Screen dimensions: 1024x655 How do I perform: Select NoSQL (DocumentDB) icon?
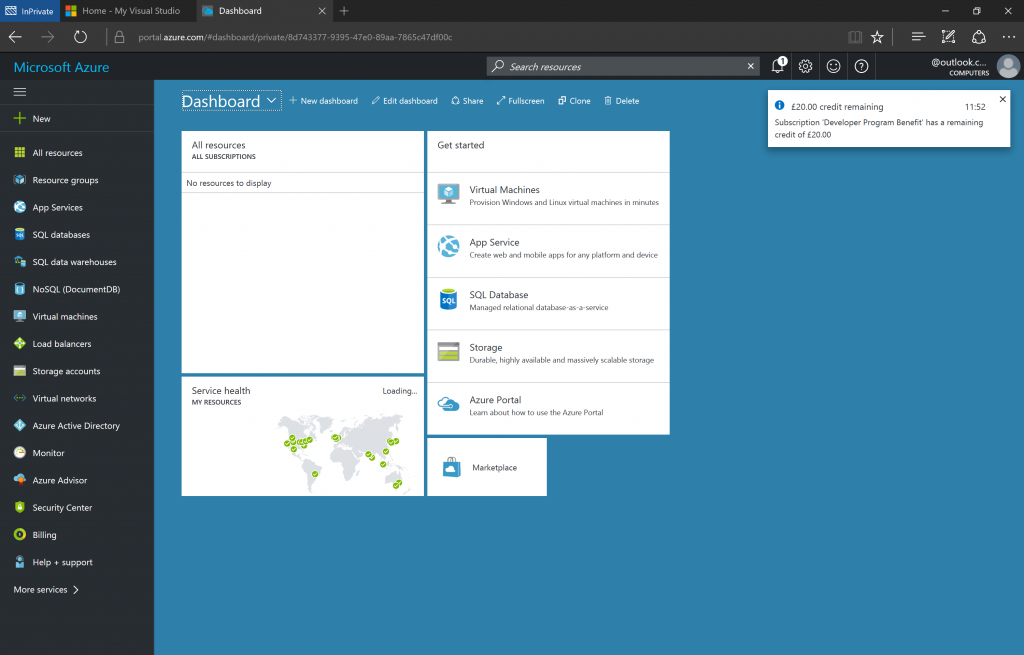tap(20, 289)
